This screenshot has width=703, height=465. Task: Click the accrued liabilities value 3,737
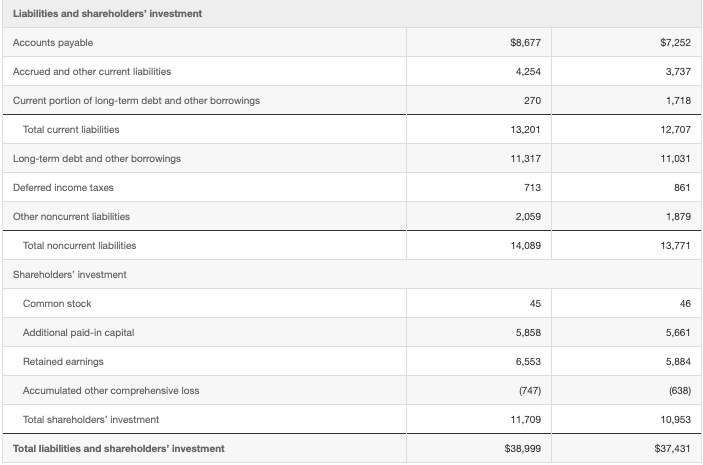coord(678,72)
